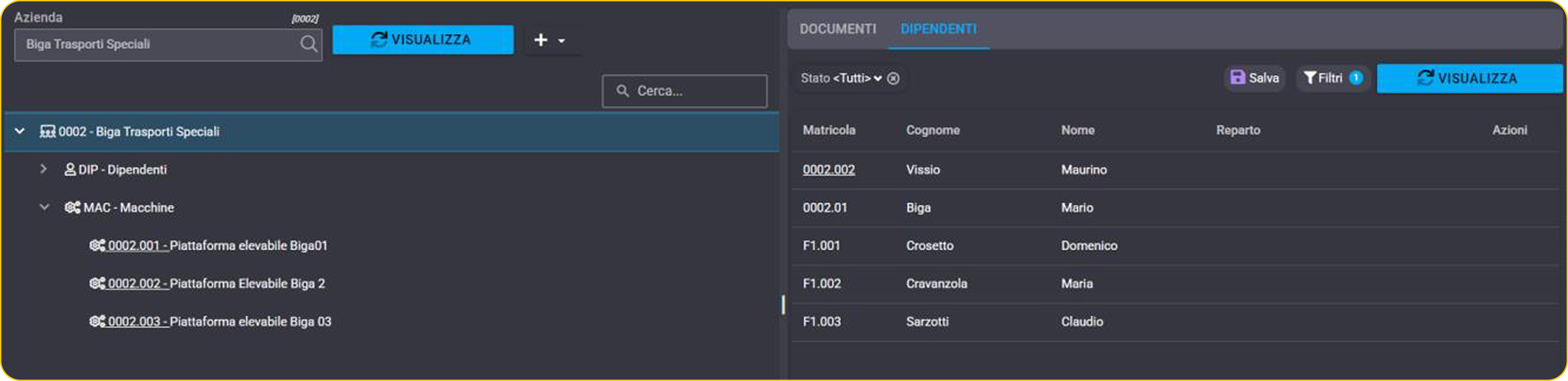The height and width of the screenshot is (381, 1568).
Task: Click the name Maria cell
Action: click(x=1077, y=283)
